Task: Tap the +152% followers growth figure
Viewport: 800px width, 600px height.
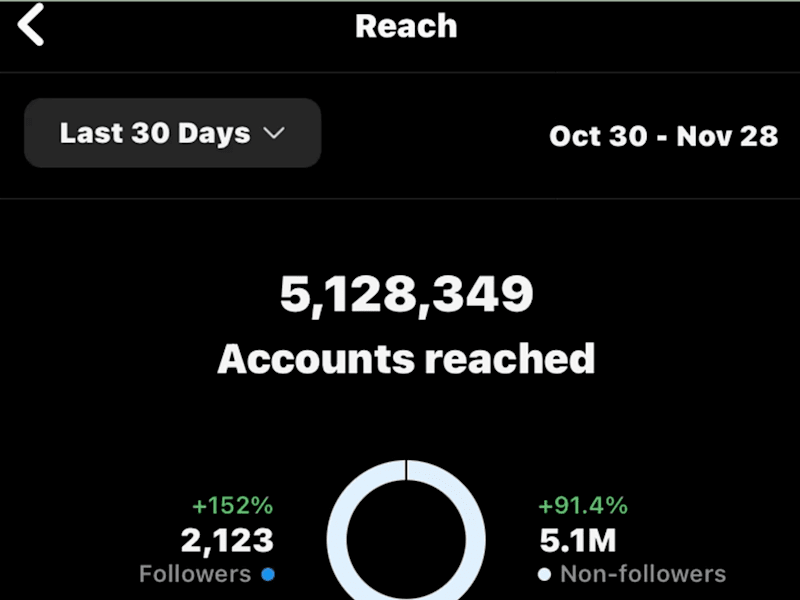Action: 233,506
